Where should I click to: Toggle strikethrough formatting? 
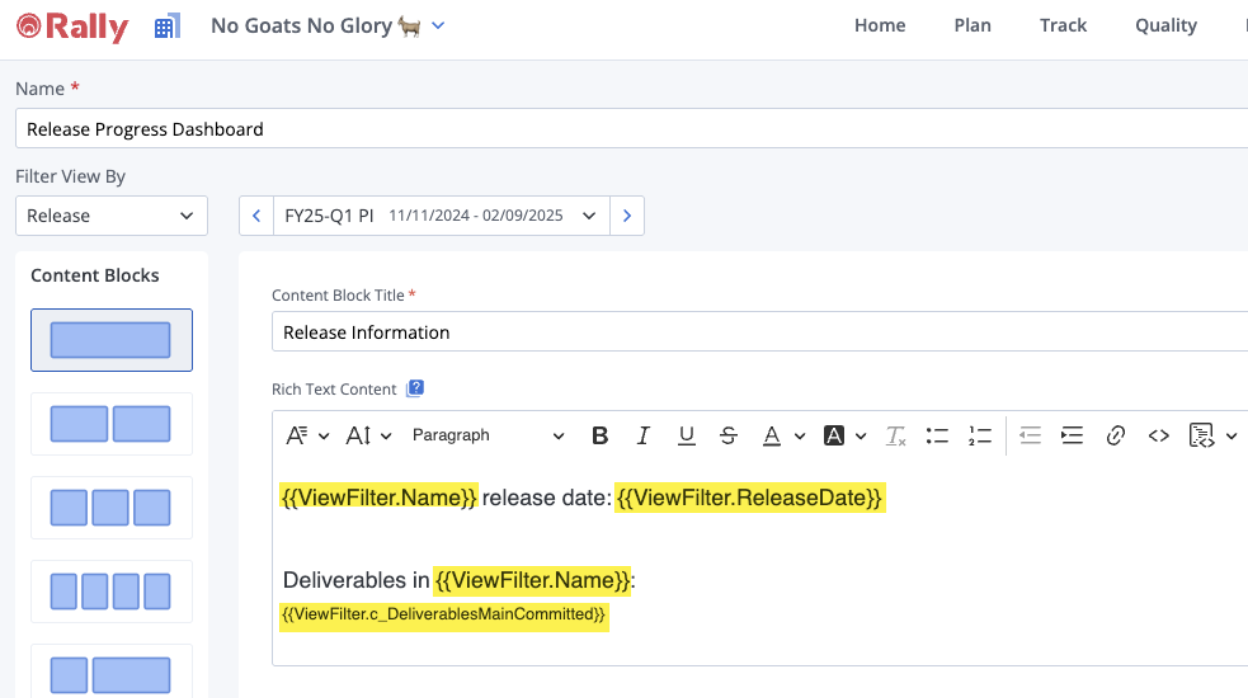729,436
